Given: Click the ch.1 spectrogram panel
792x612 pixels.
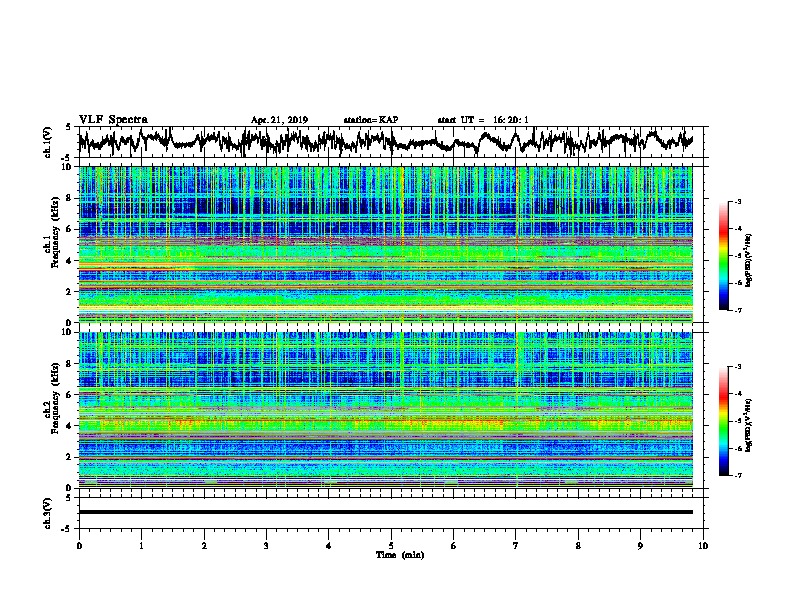Looking at the screenshot, I should tap(385, 244).
